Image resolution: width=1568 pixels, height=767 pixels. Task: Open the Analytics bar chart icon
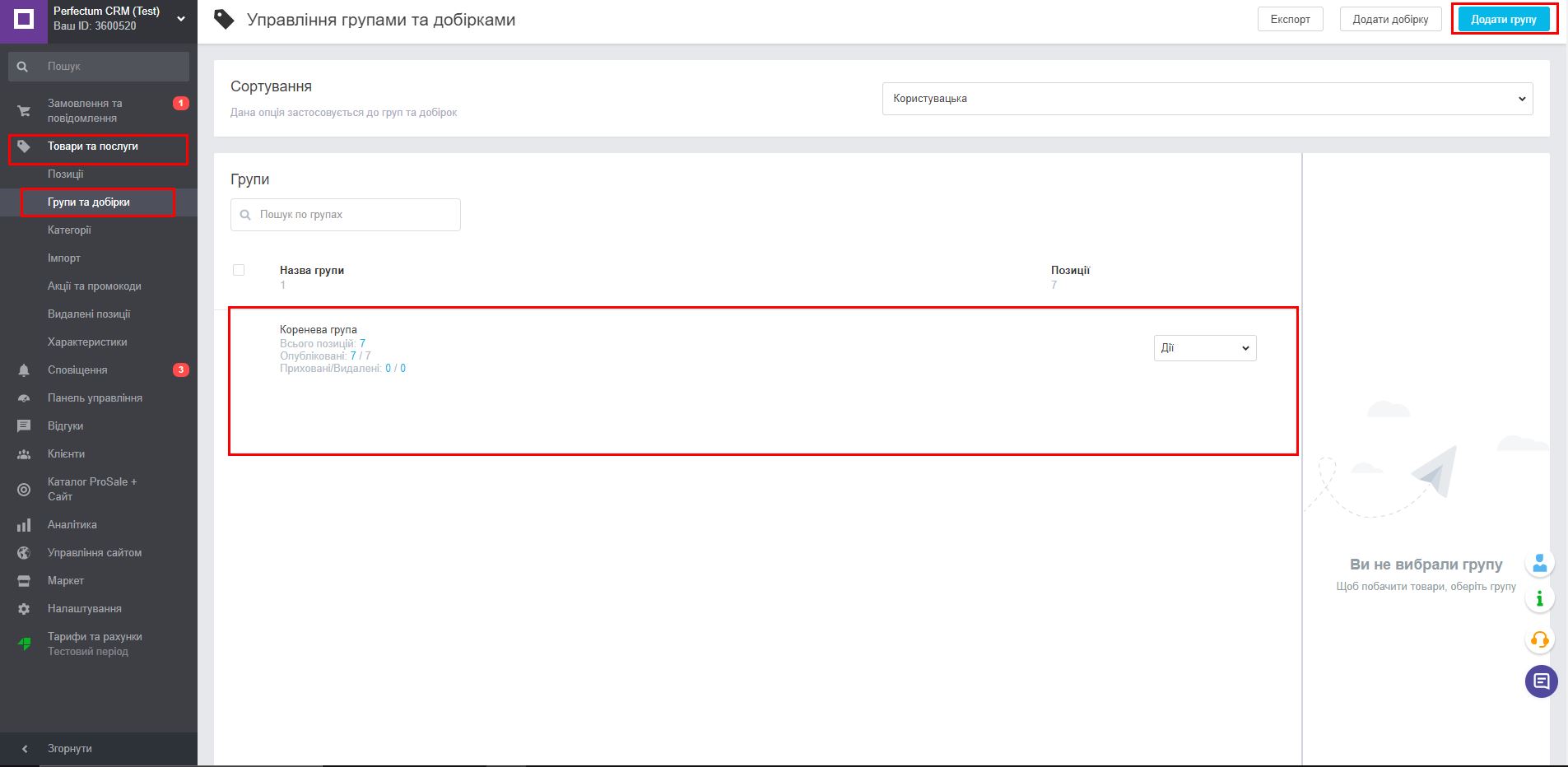24,525
